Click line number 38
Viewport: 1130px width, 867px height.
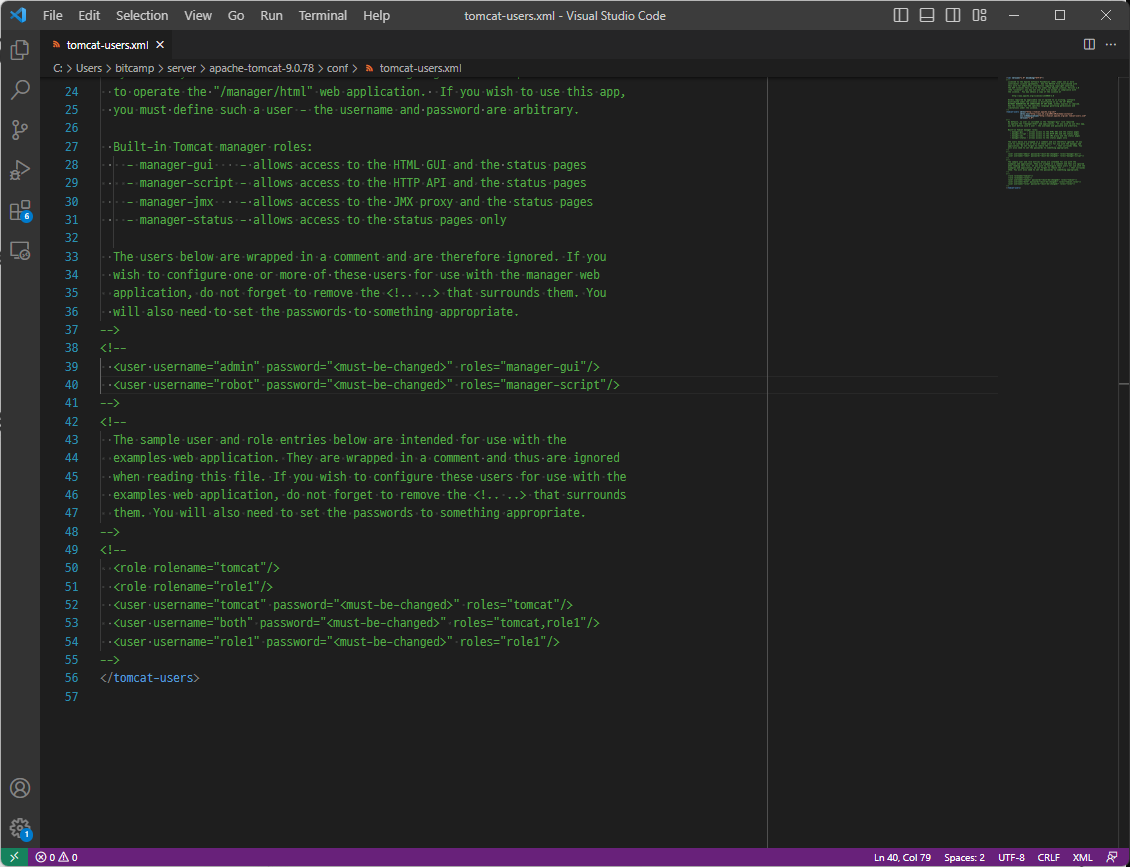[x=71, y=348]
